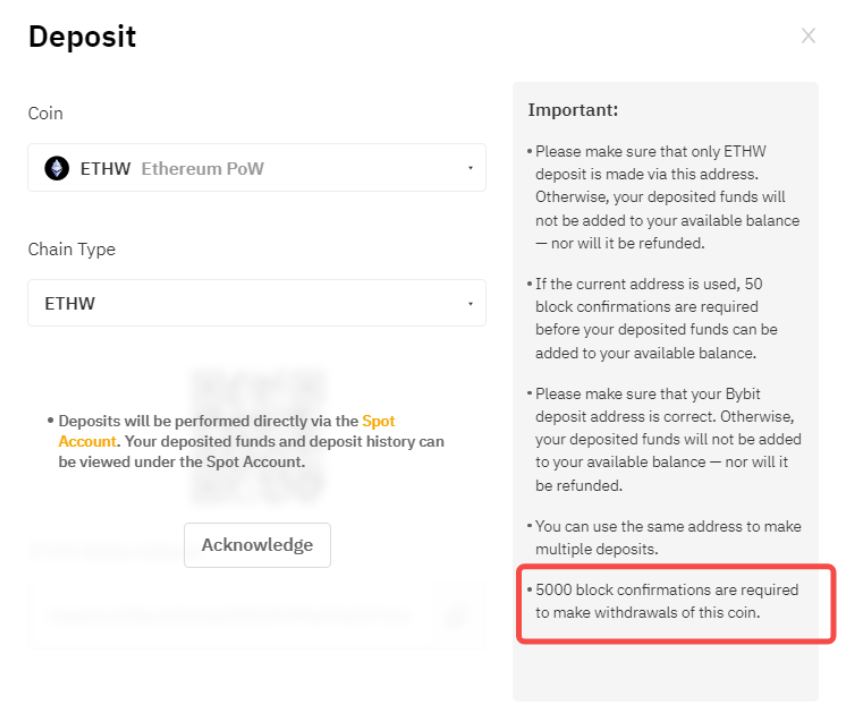This screenshot has width=865, height=714.
Task: Click the blurred deposit address field
Action: [230, 615]
